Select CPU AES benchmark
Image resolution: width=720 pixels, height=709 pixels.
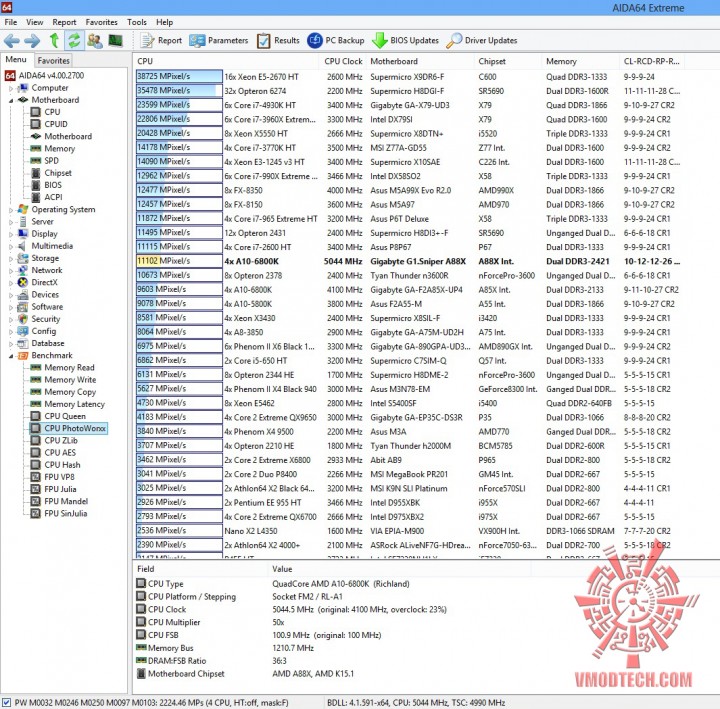click(53, 453)
